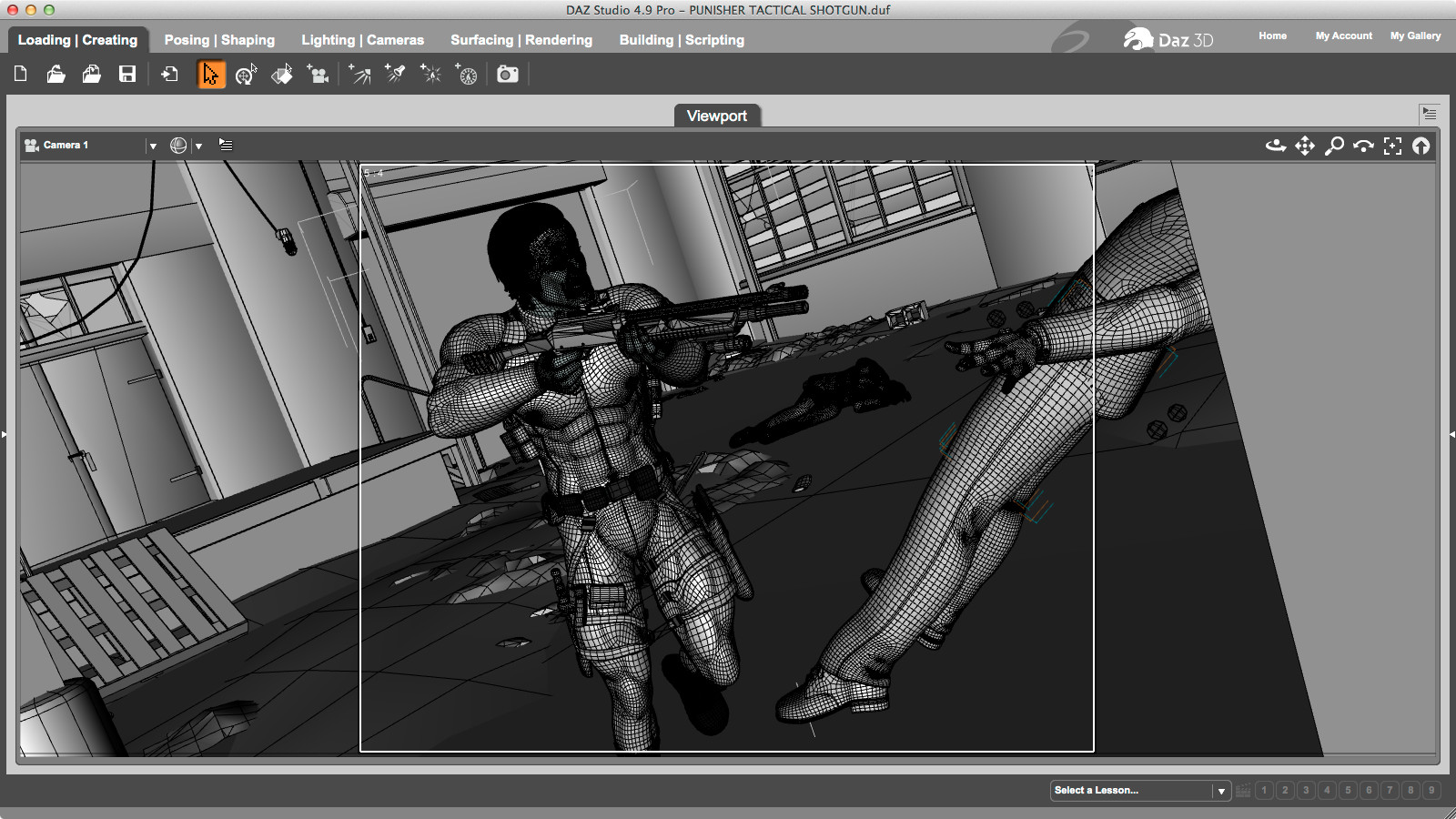Viewport: 1456px width, 819px height.
Task: Open the Select a Lesson dropdown
Action: coord(1140,790)
